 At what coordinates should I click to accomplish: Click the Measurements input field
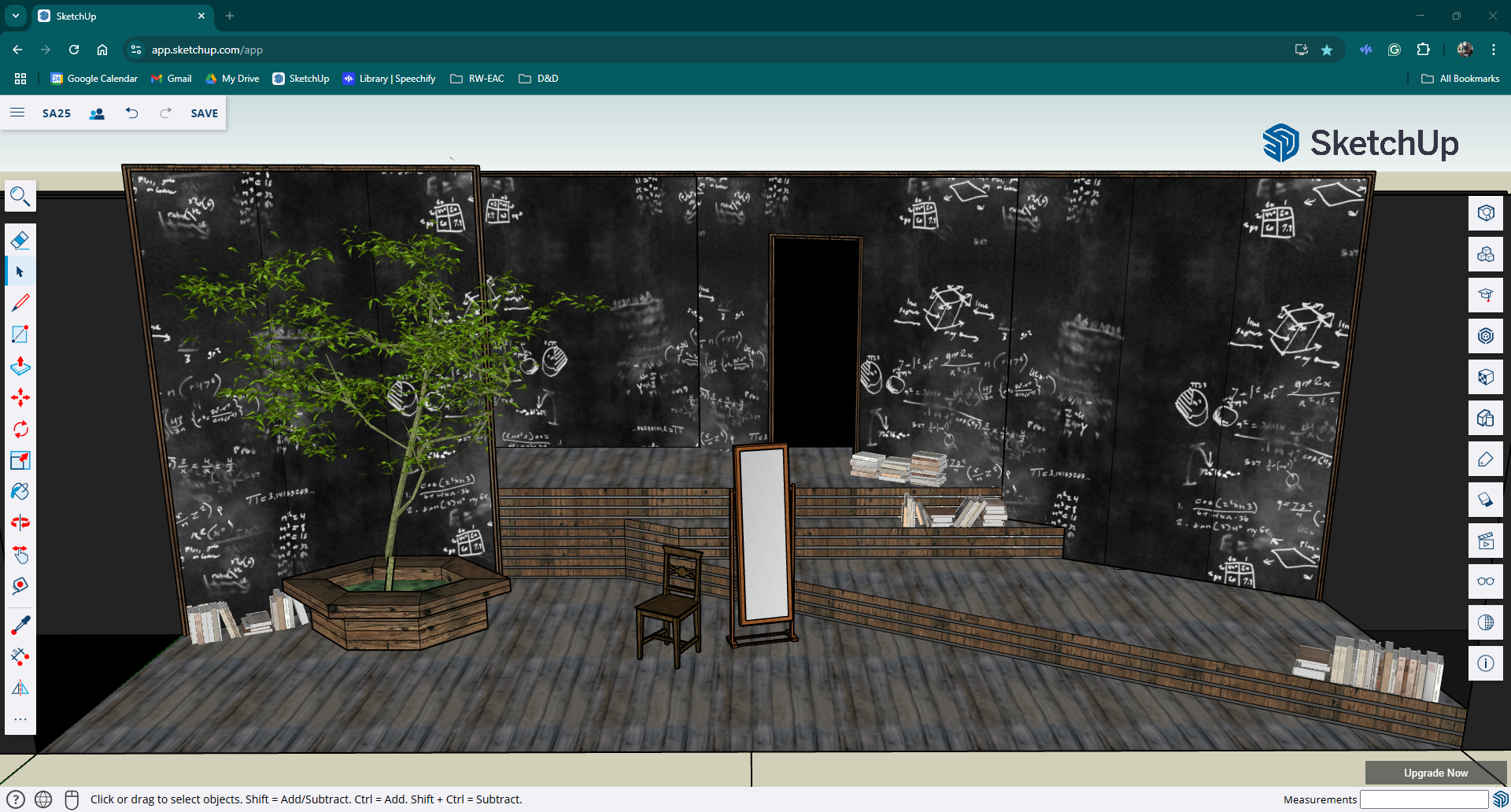point(1424,799)
